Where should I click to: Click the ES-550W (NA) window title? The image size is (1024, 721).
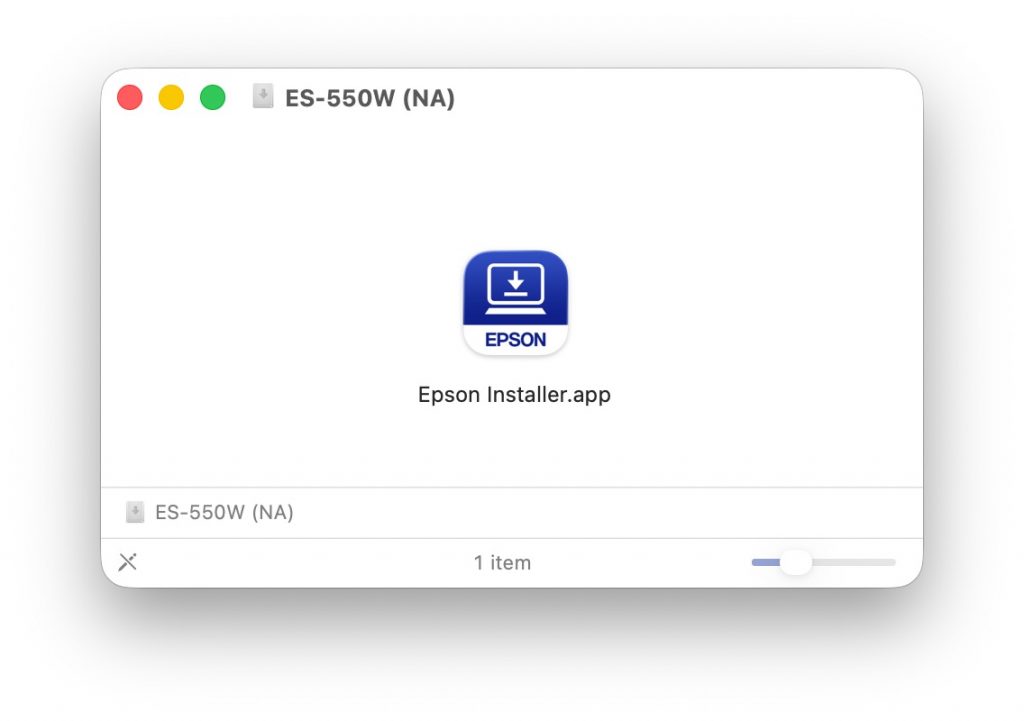[x=370, y=98]
